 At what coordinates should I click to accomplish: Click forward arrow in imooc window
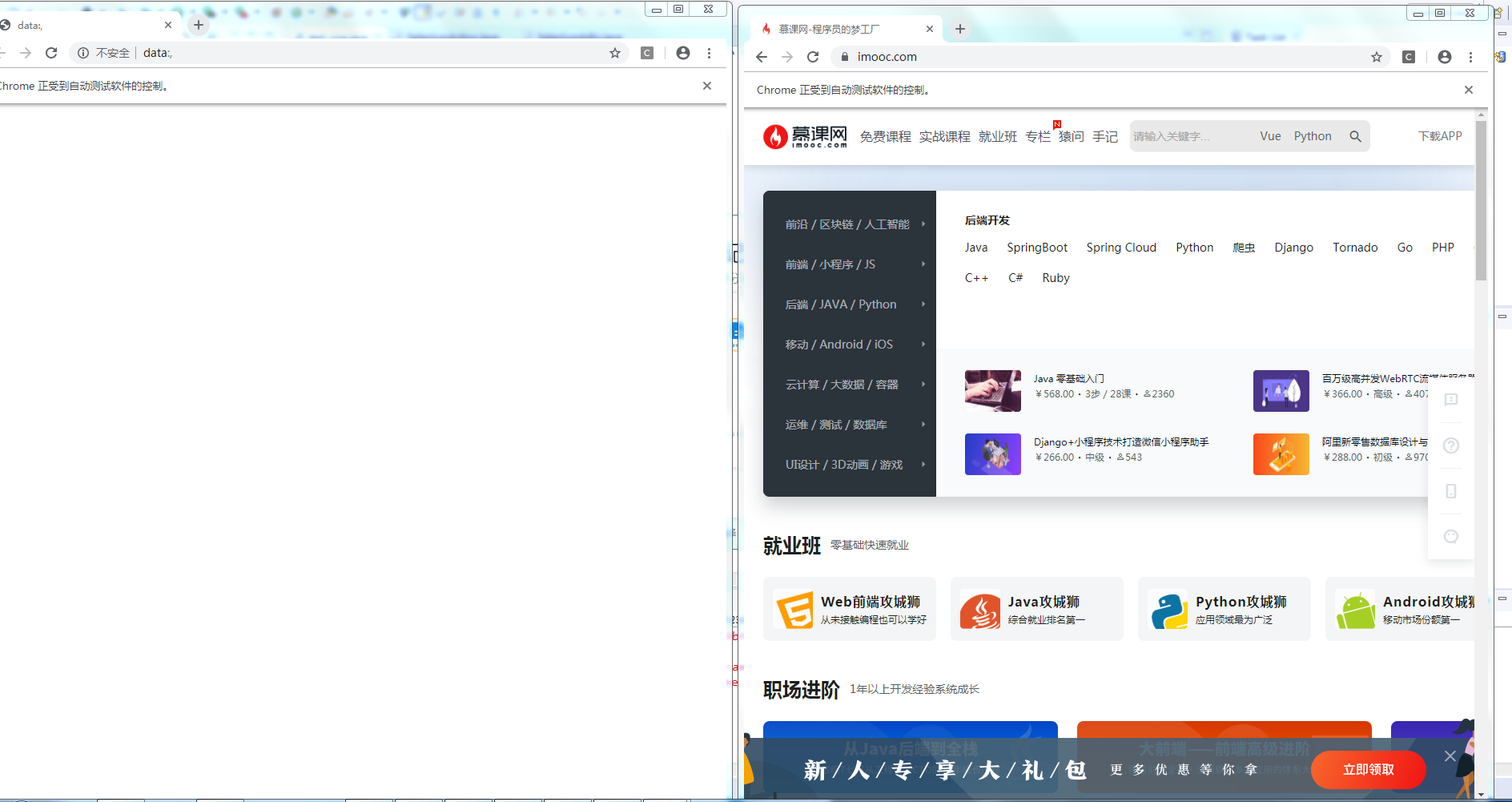pyautogui.click(x=787, y=57)
